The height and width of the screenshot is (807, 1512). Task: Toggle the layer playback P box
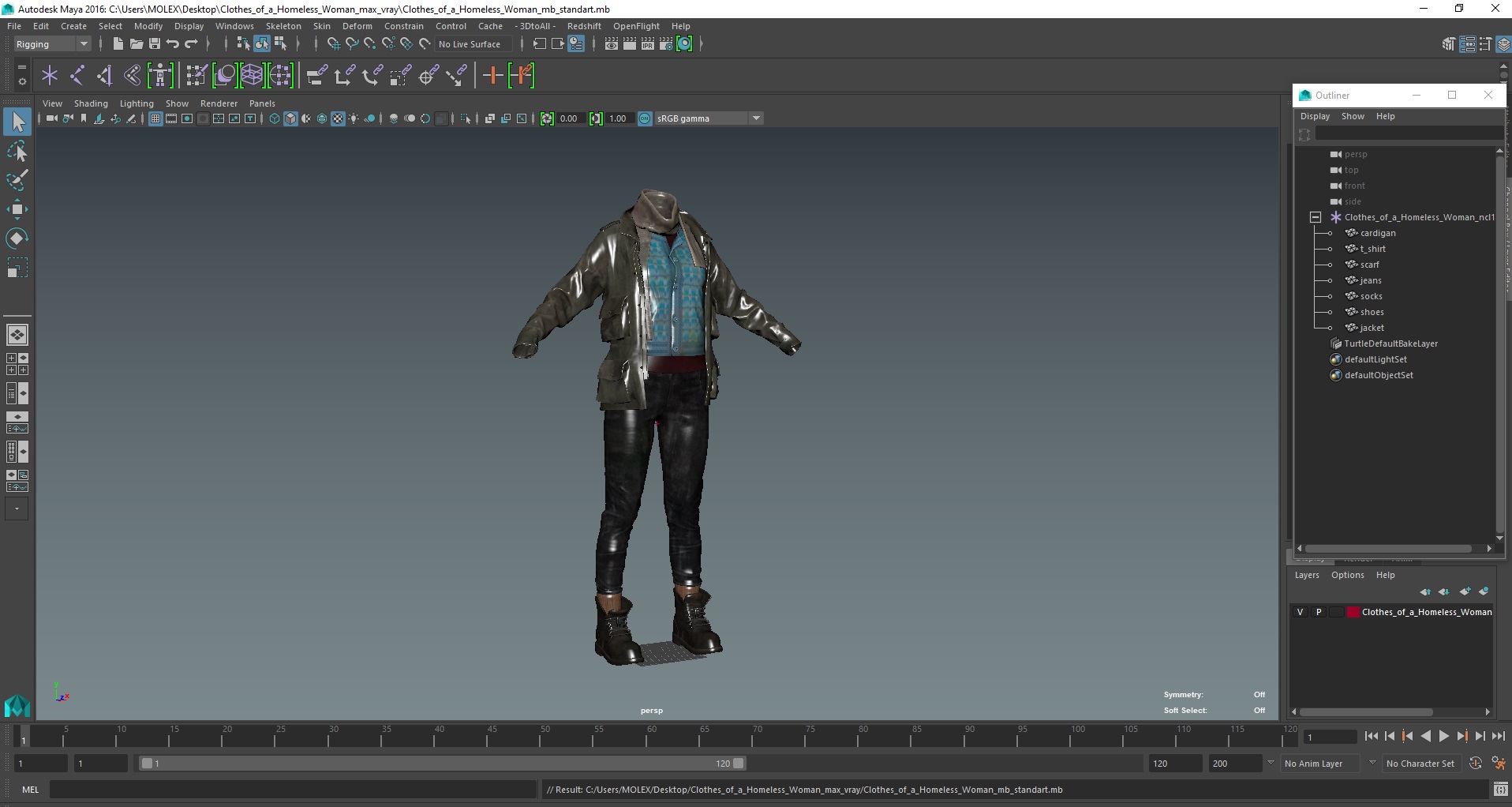coord(1319,612)
